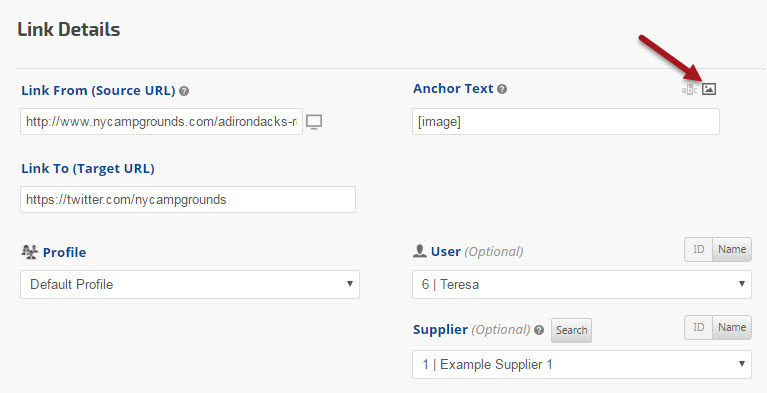Select the abc text anchor icon
The width and height of the screenshot is (767, 393).
pyautogui.click(x=689, y=90)
